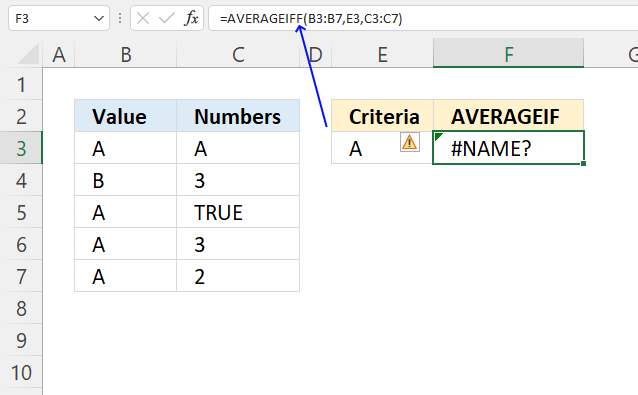Select cell C6 containing 3
The width and height of the screenshot is (638, 395).
click(238, 244)
